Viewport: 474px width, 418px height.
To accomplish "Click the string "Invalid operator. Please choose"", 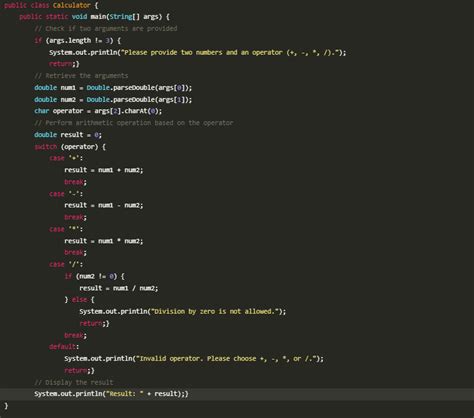I will (x=197, y=359).
